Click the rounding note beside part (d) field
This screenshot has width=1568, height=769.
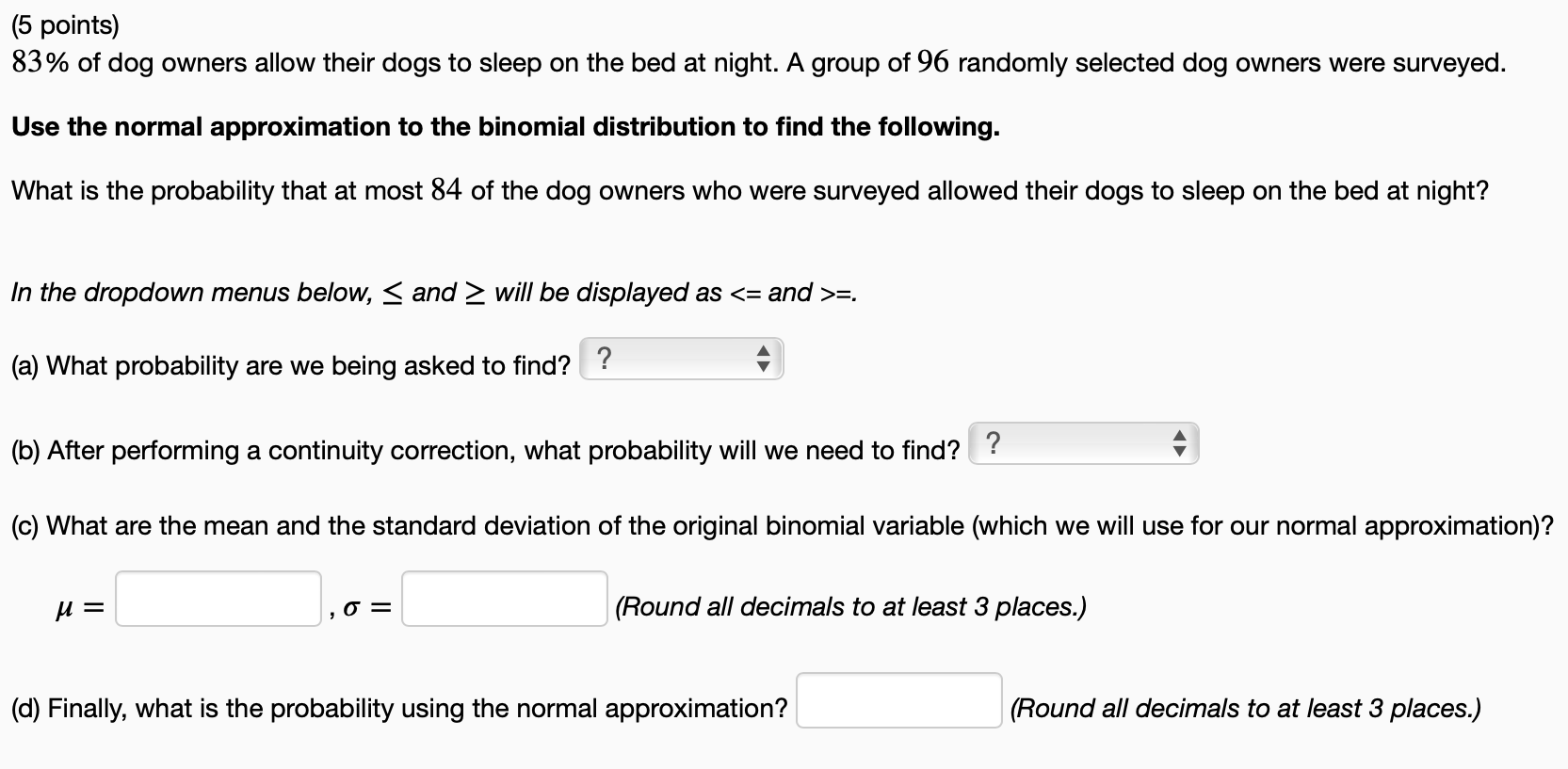click(x=1245, y=709)
